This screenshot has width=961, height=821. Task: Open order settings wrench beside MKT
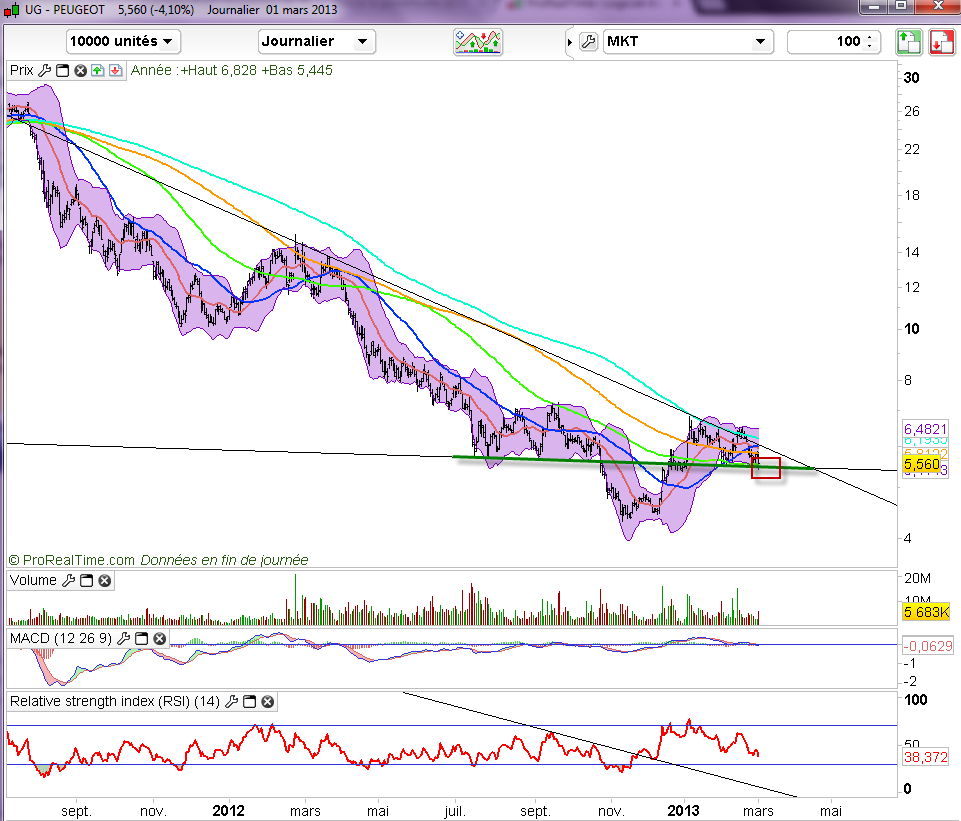click(x=588, y=42)
